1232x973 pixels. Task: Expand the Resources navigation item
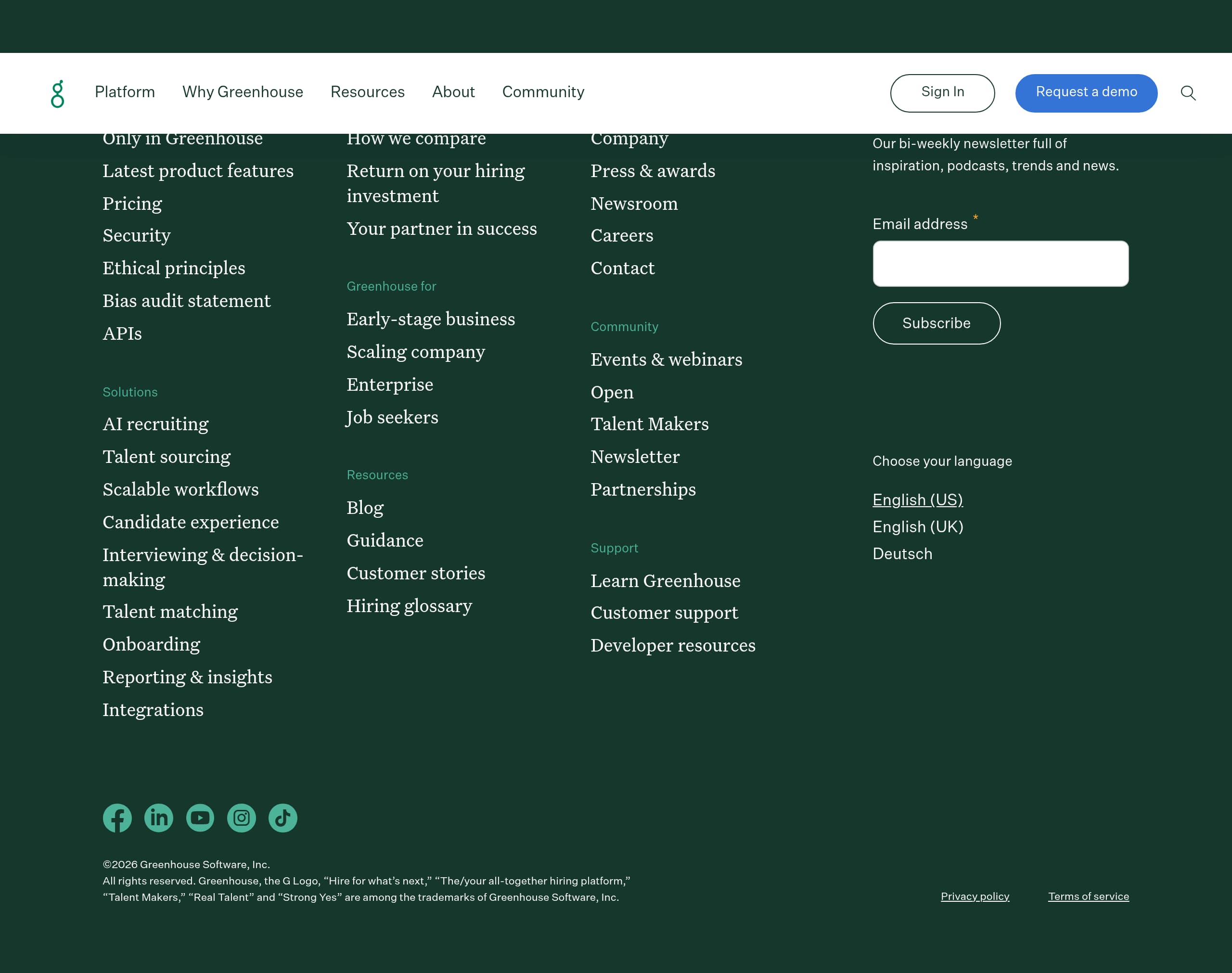point(367,92)
